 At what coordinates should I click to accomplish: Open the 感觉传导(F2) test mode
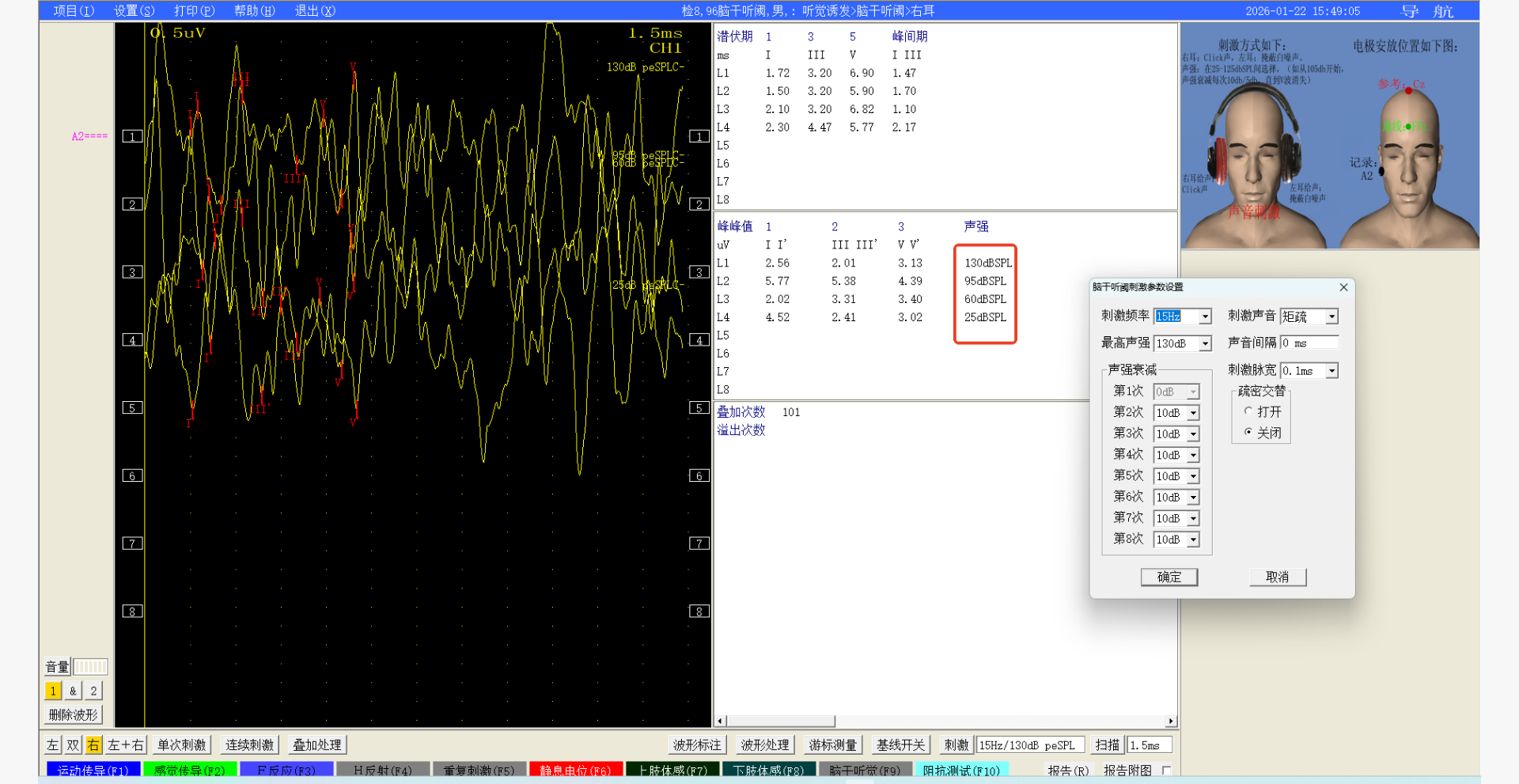189,770
